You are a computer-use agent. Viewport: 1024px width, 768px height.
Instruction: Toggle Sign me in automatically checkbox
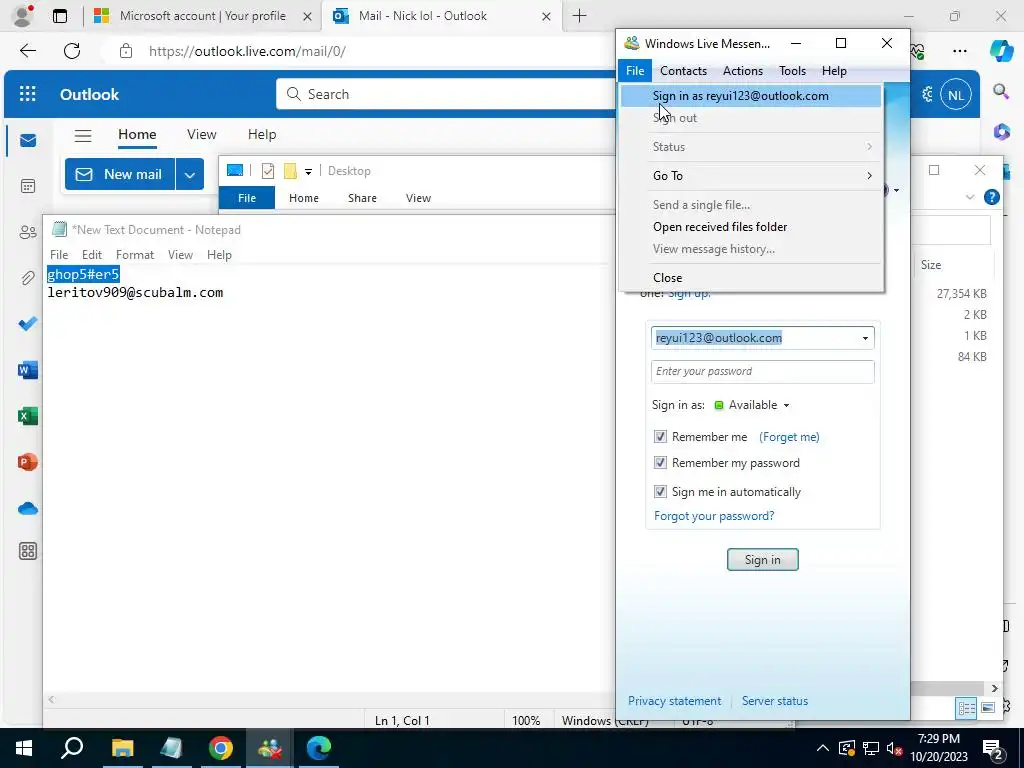click(660, 491)
